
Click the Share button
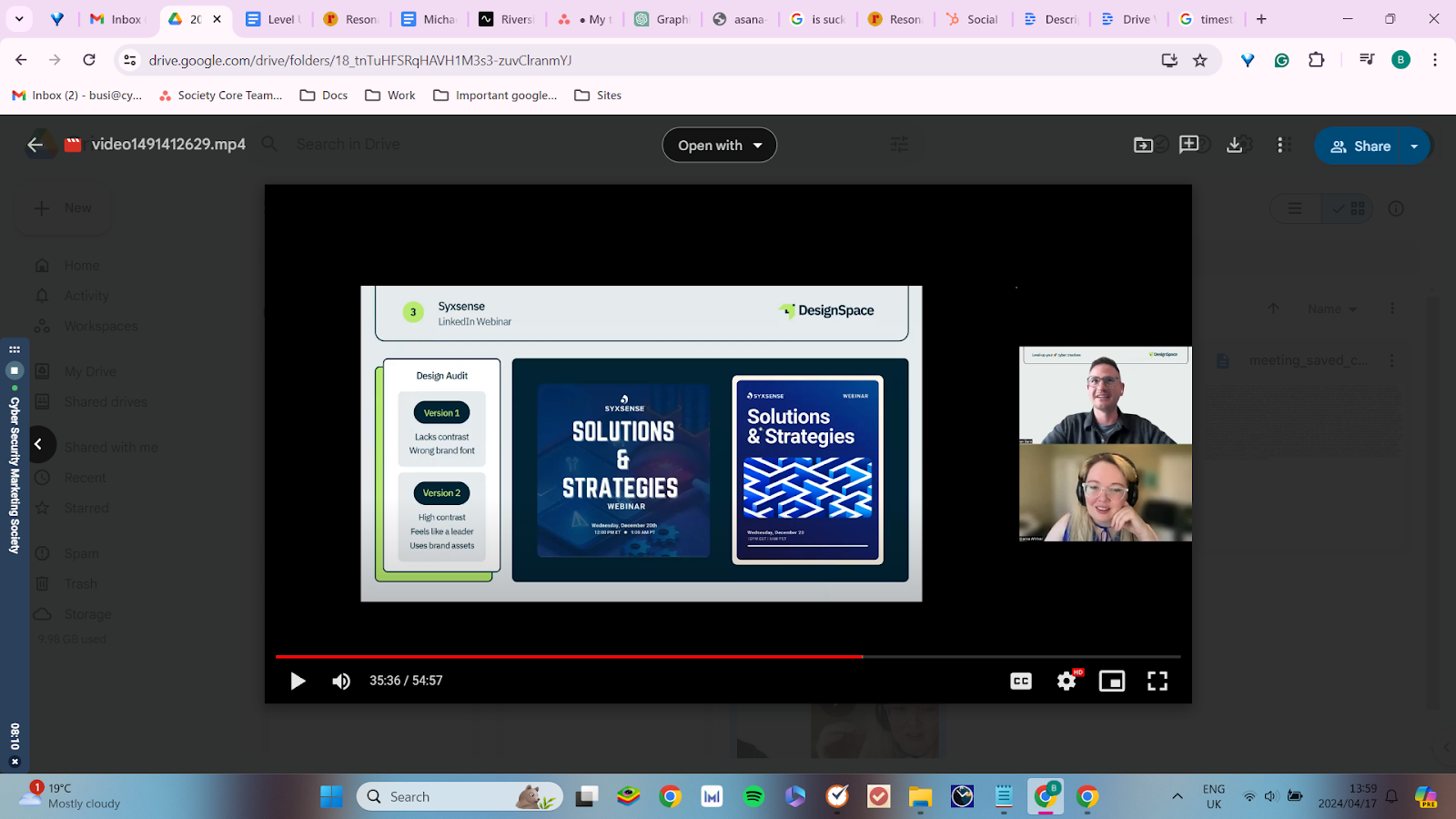(x=1360, y=146)
